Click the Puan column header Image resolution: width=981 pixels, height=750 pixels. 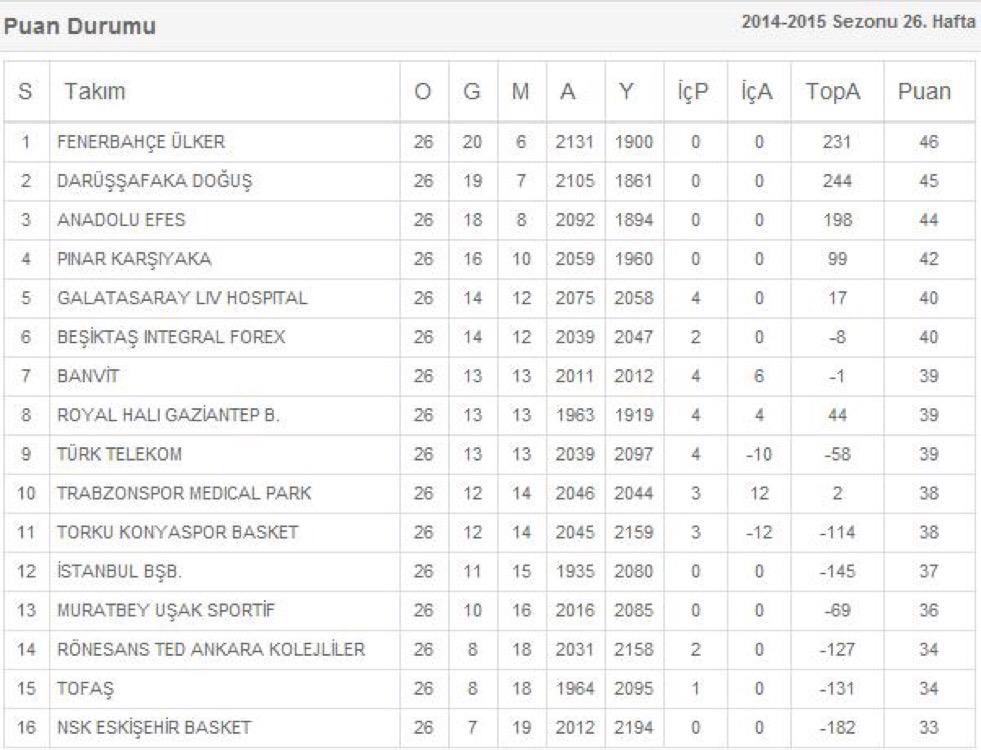pos(924,92)
